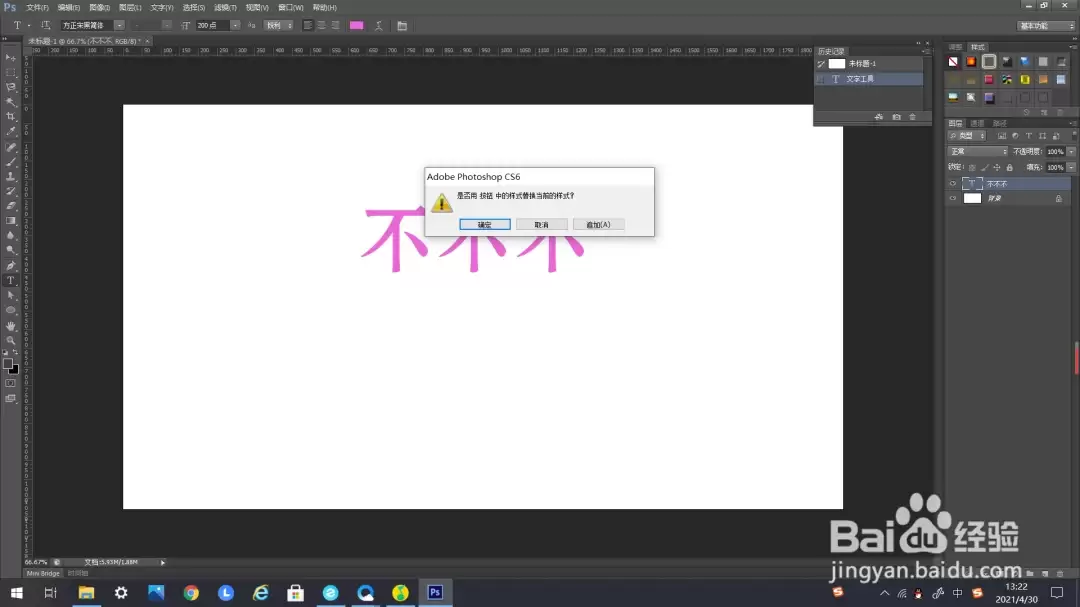This screenshot has height=607, width=1080.
Task: Select the Pen tool
Action: 10,265
